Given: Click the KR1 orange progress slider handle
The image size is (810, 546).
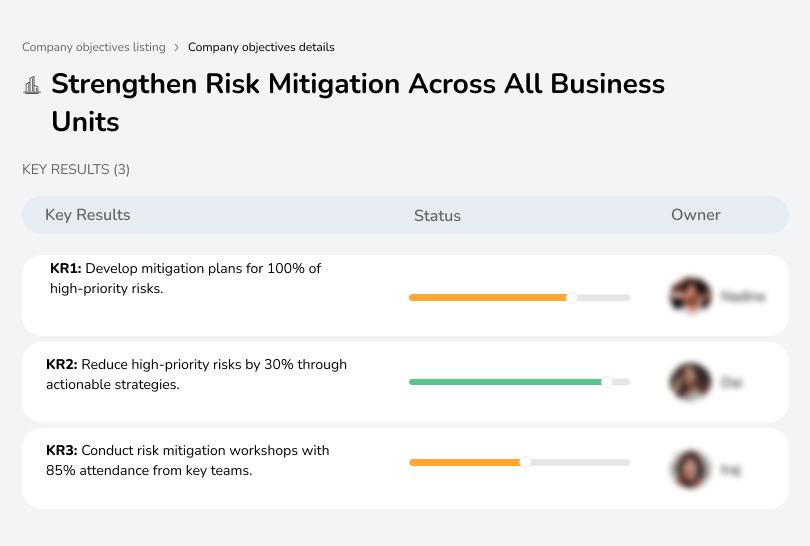Looking at the screenshot, I should [x=571, y=298].
